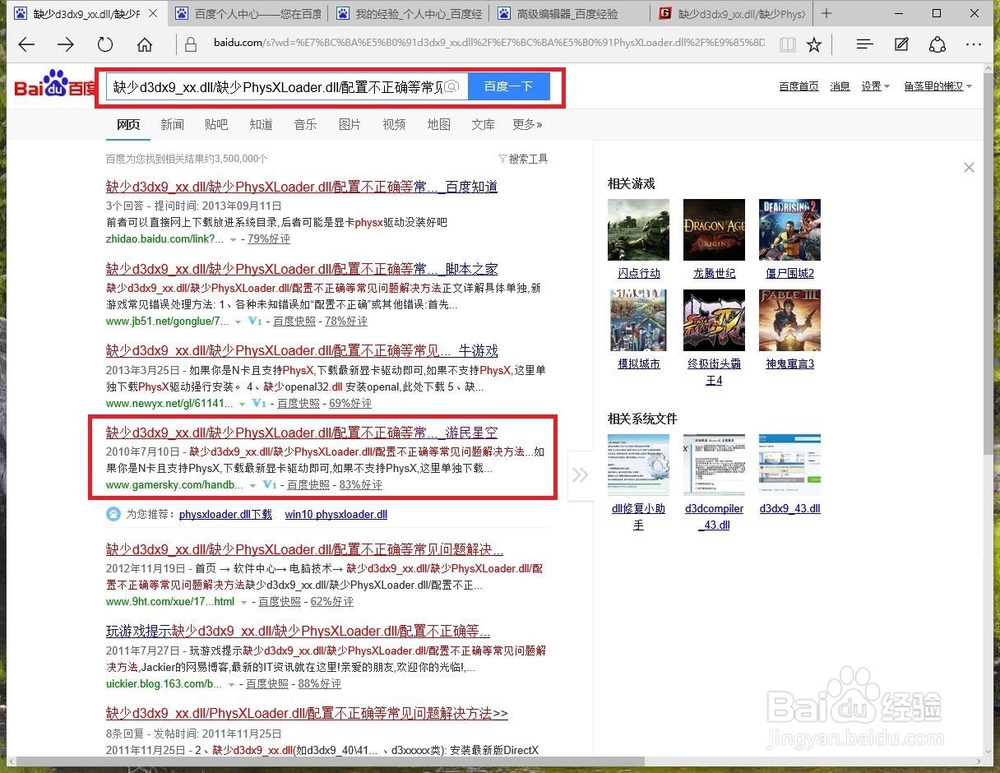Toggle reading view book icon
The image size is (1000, 773).
[x=788, y=45]
